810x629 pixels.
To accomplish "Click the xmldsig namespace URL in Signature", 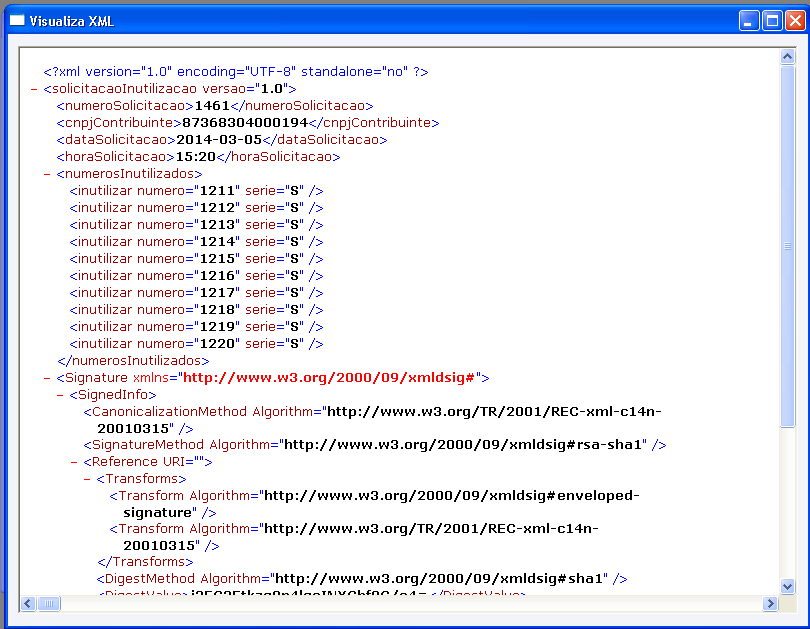I will pos(329,378).
